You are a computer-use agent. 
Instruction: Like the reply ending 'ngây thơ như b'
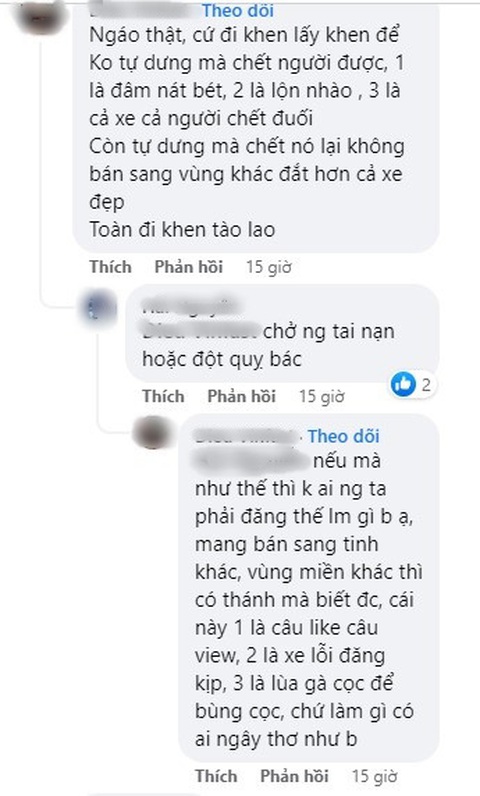tap(216, 776)
